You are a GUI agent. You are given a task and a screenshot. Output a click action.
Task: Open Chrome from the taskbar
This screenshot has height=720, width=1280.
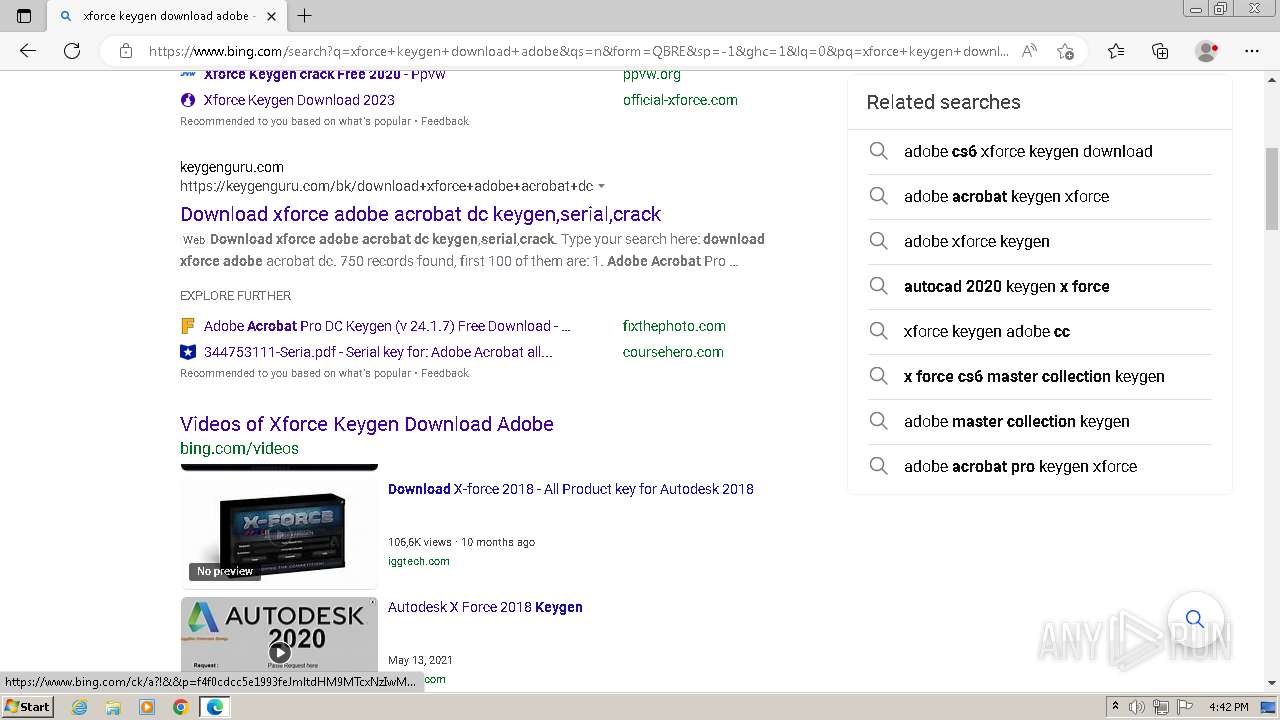(x=180, y=707)
